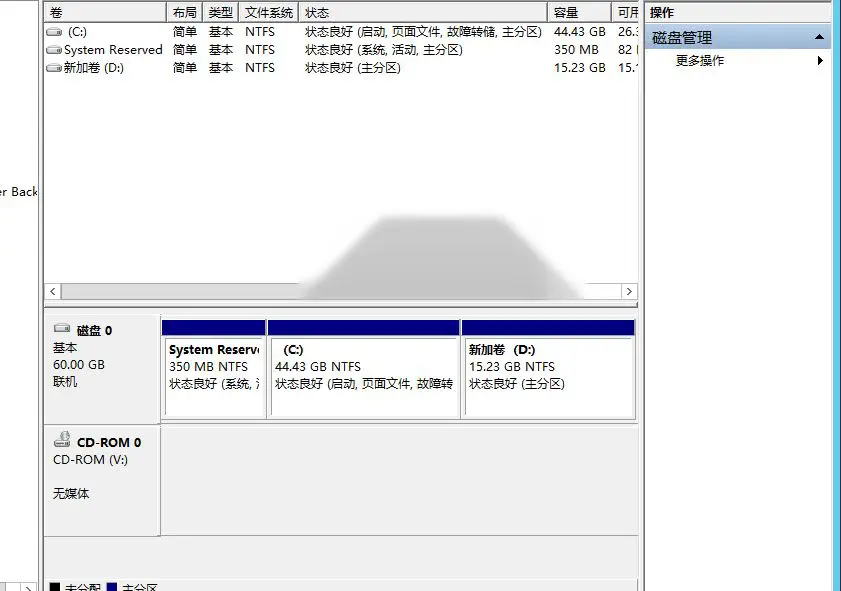Click the blue 主分区 legend square
This screenshot has height=591, width=841.
tap(112, 587)
